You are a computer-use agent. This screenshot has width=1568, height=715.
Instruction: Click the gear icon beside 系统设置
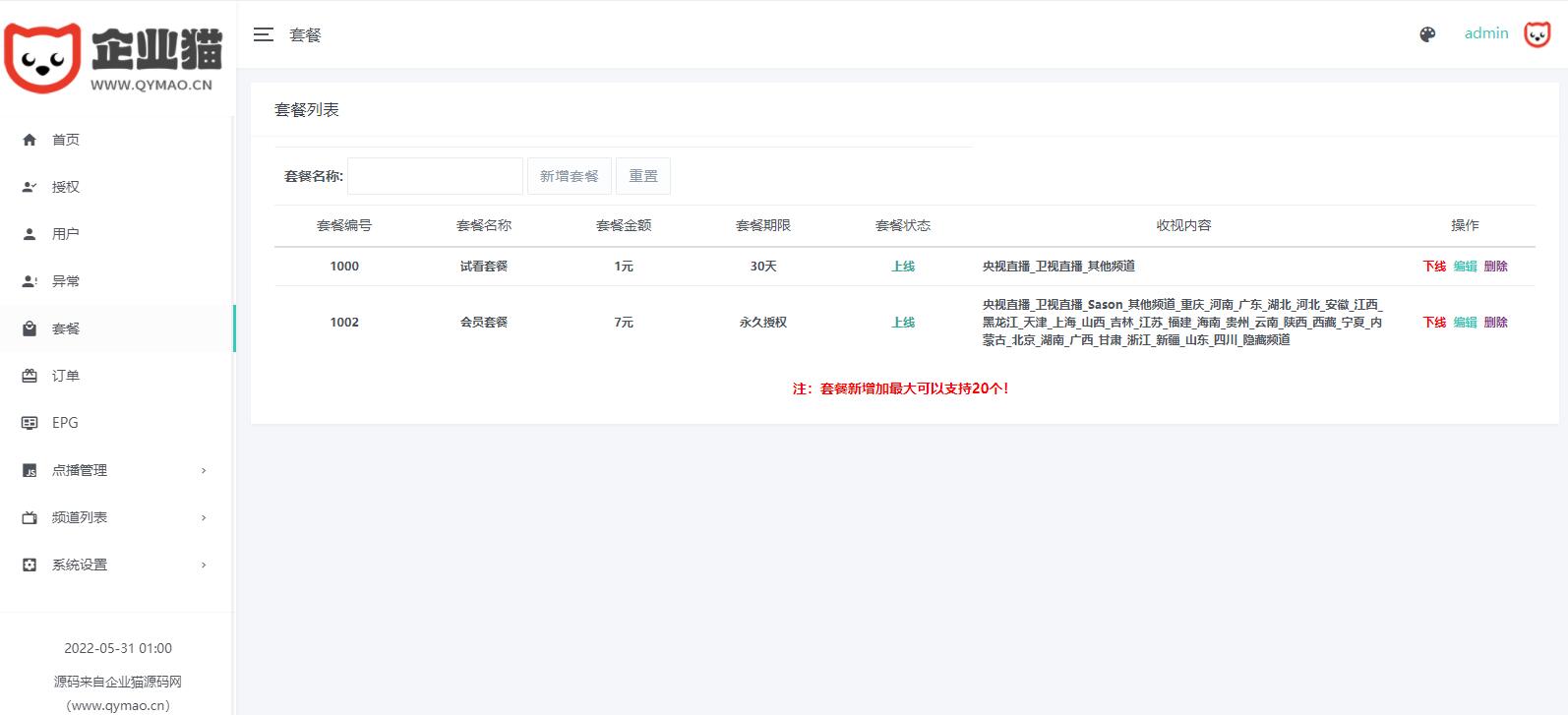tap(30, 565)
